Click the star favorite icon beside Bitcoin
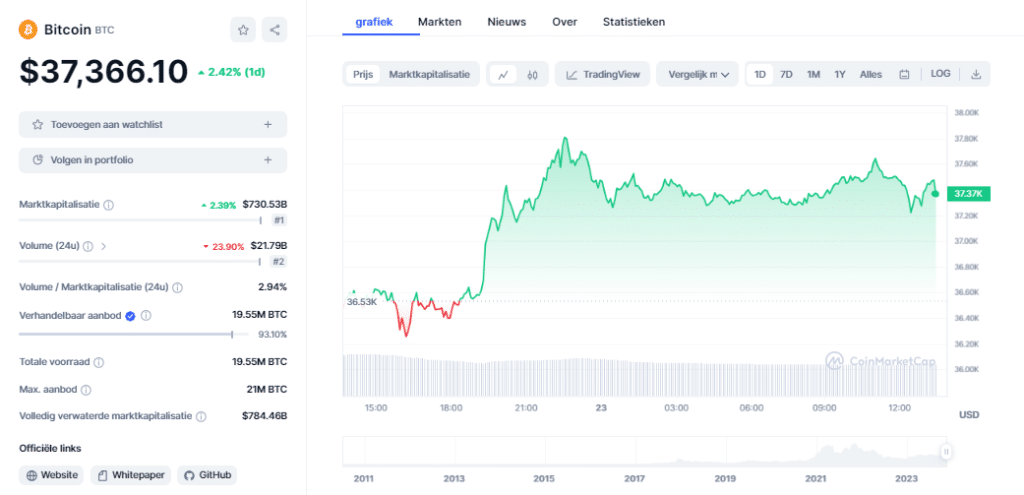 click(243, 30)
